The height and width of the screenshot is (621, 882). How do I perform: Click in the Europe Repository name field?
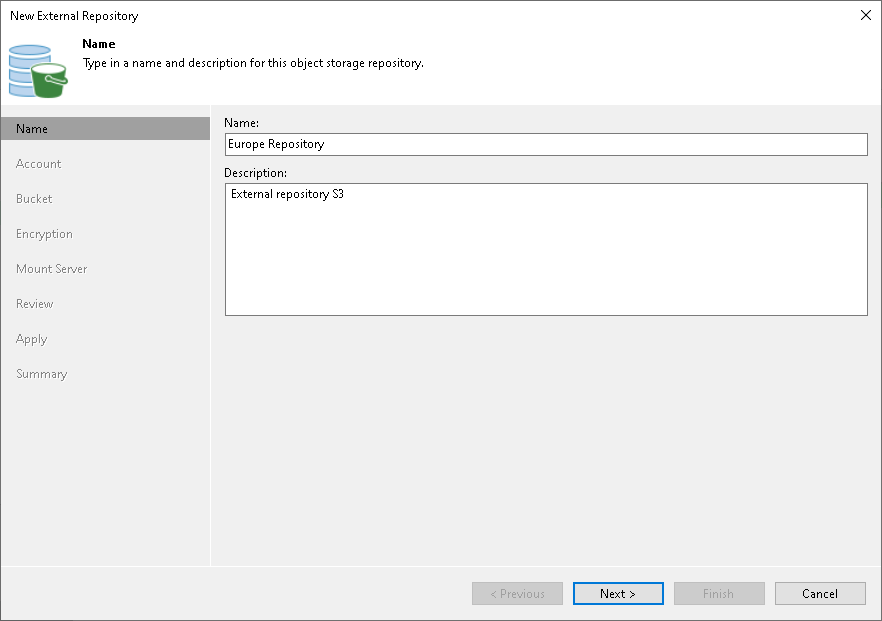click(x=546, y=145)
